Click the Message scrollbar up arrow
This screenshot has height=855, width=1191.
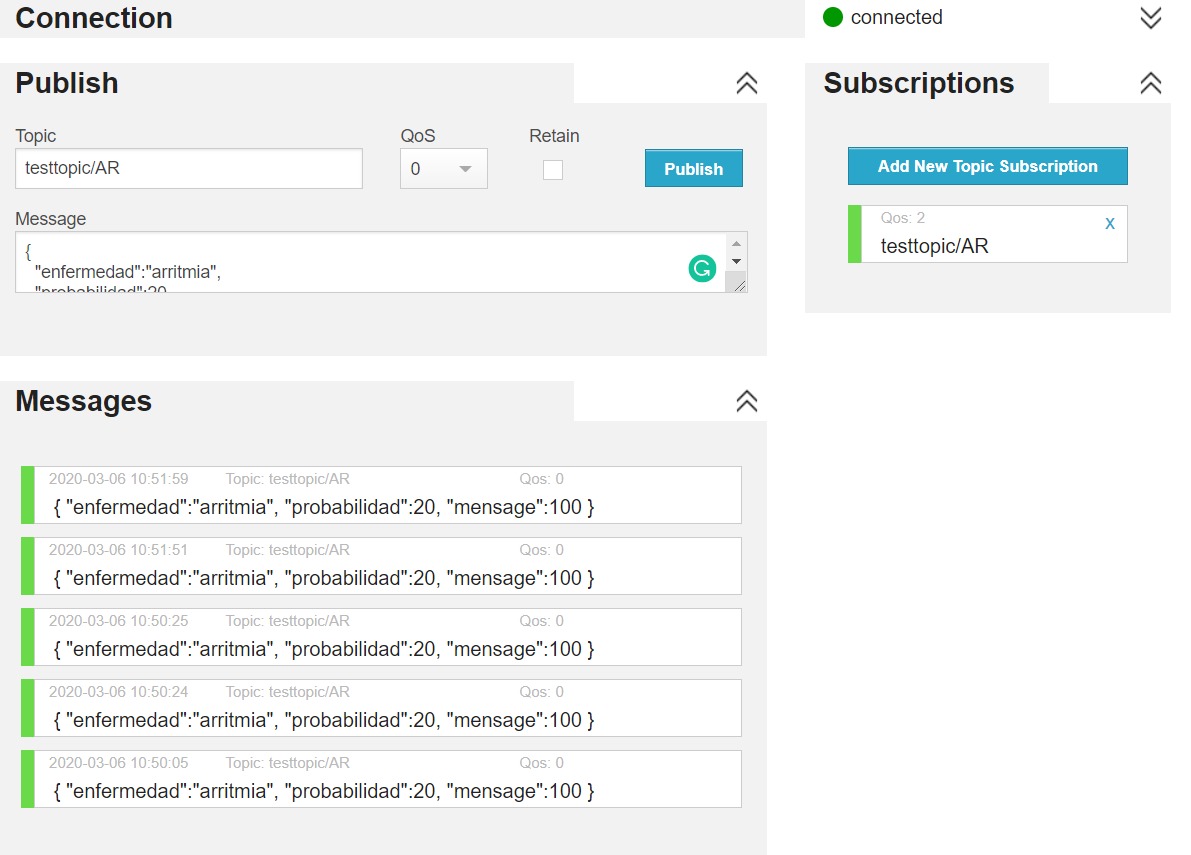tap(736, 244)
